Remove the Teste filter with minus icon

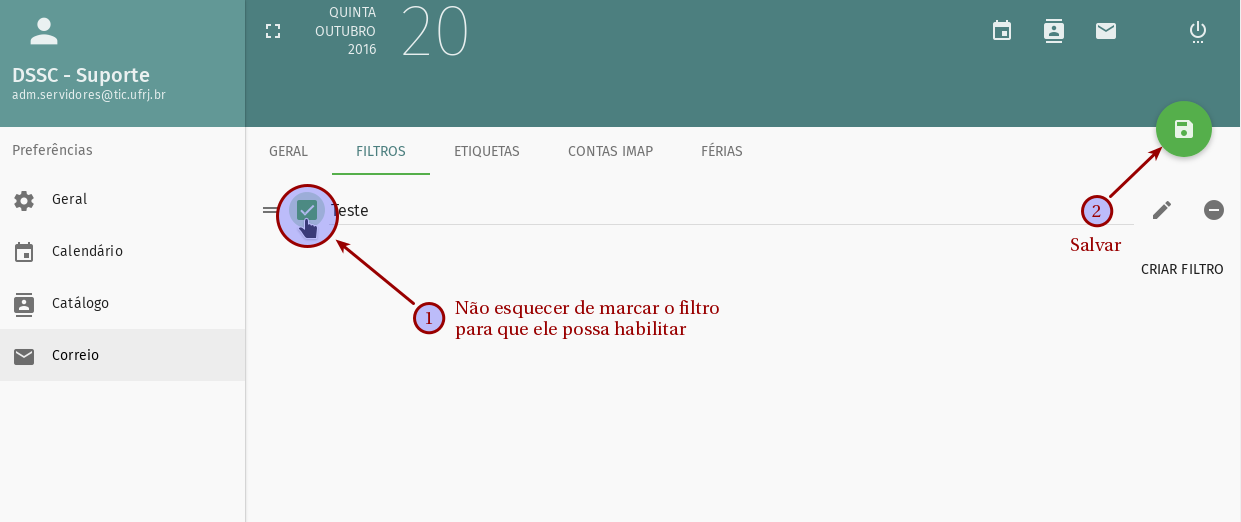click(1213, 210)
